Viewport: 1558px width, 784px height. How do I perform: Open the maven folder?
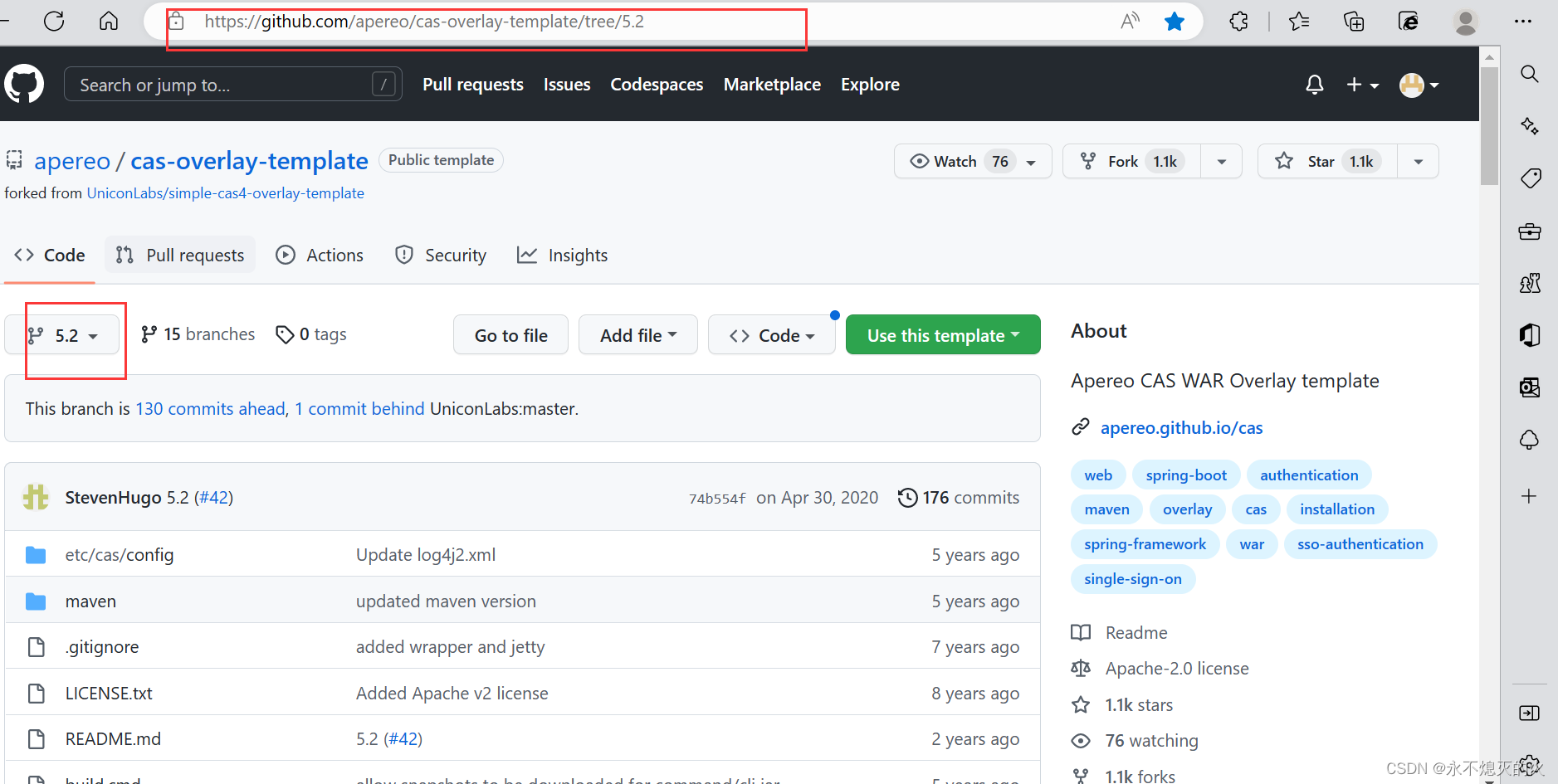90,601
